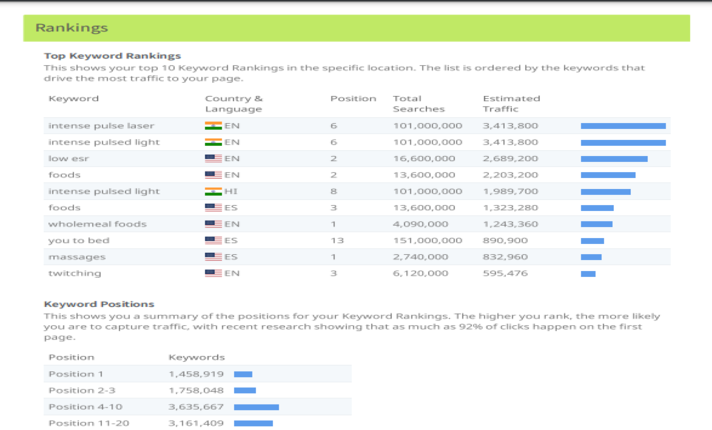Select the wholemeal foods keyword text
Image resolution: width=712 pixels, height=430 pixels.
[x=97, y=224]
